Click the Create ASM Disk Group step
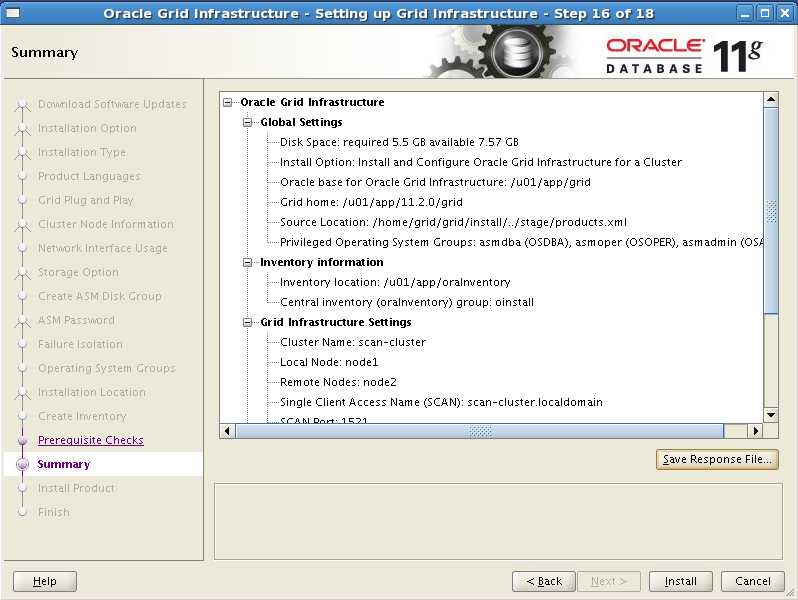Viewport: 798px width, 600px height. click(99, 296)
